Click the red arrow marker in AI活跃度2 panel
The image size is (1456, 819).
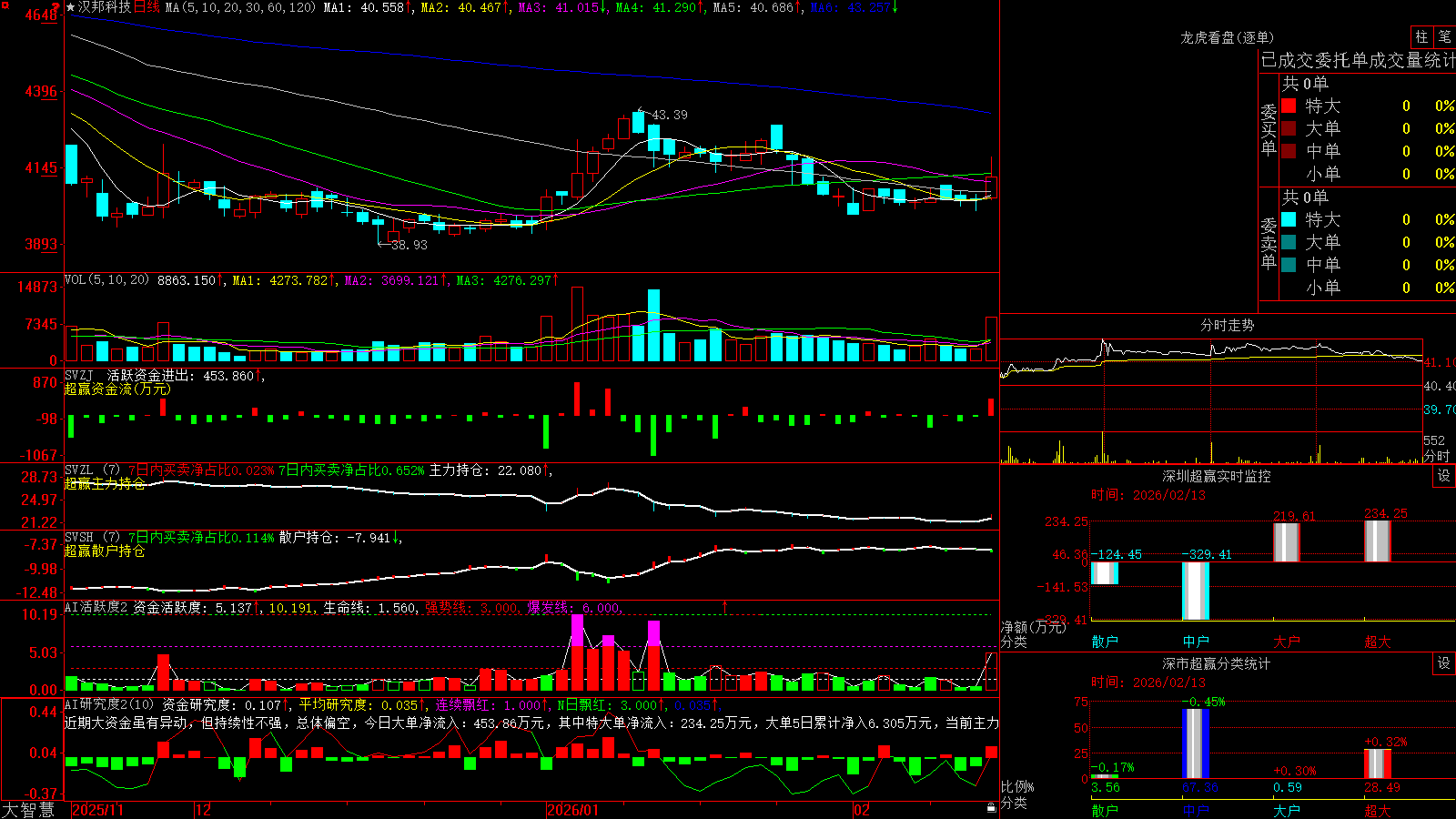click(x=725, y=606)
